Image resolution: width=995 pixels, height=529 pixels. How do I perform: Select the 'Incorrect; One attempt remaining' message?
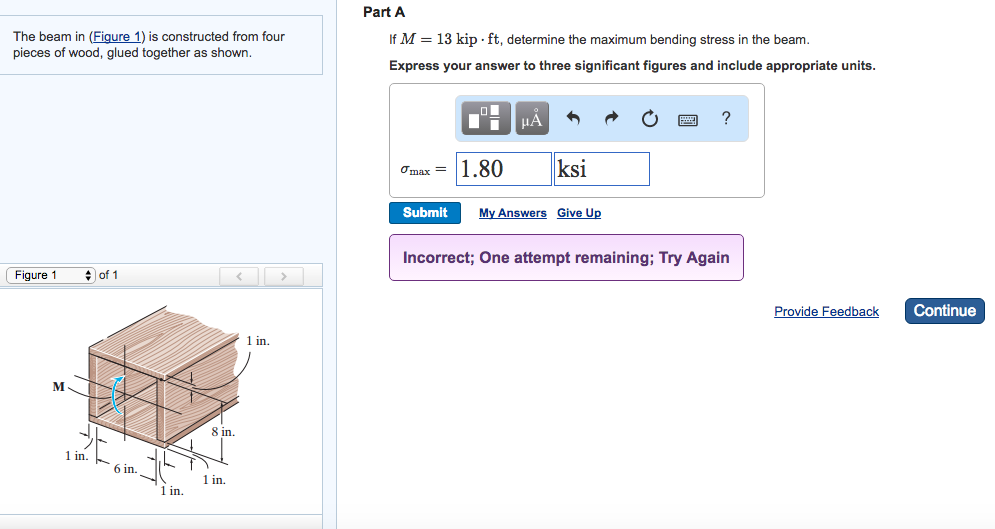point(566,258)
